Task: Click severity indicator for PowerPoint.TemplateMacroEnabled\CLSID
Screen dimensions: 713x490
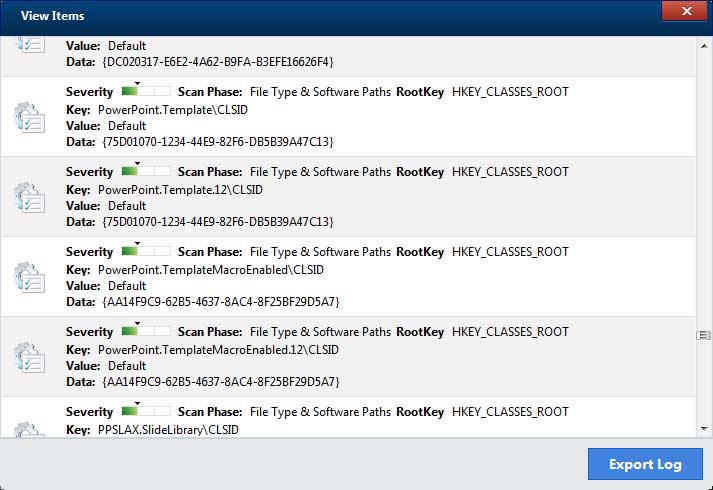Action: coord(146,253)
